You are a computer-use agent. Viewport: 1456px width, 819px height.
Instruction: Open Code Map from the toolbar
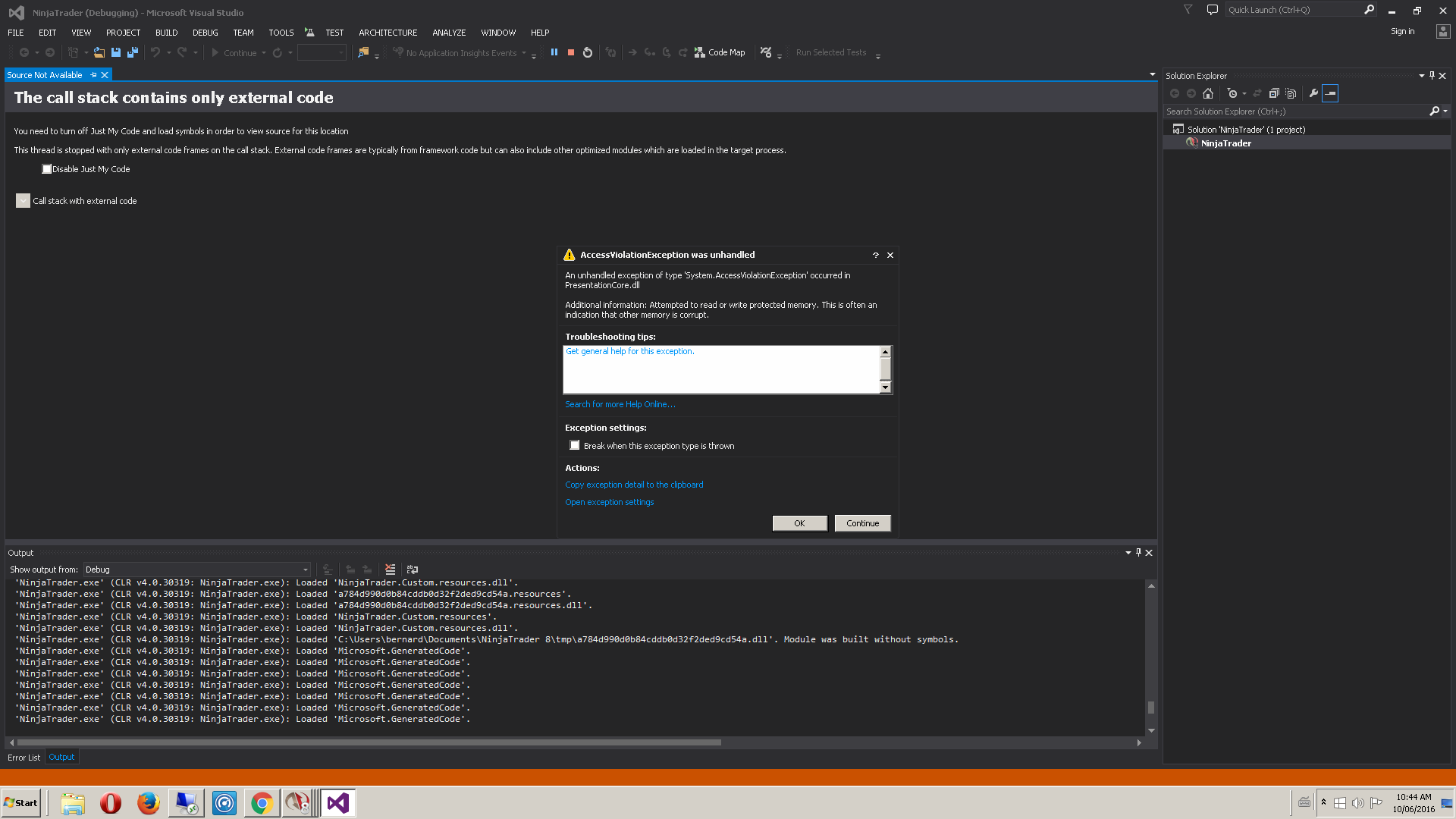click(720, 52)
